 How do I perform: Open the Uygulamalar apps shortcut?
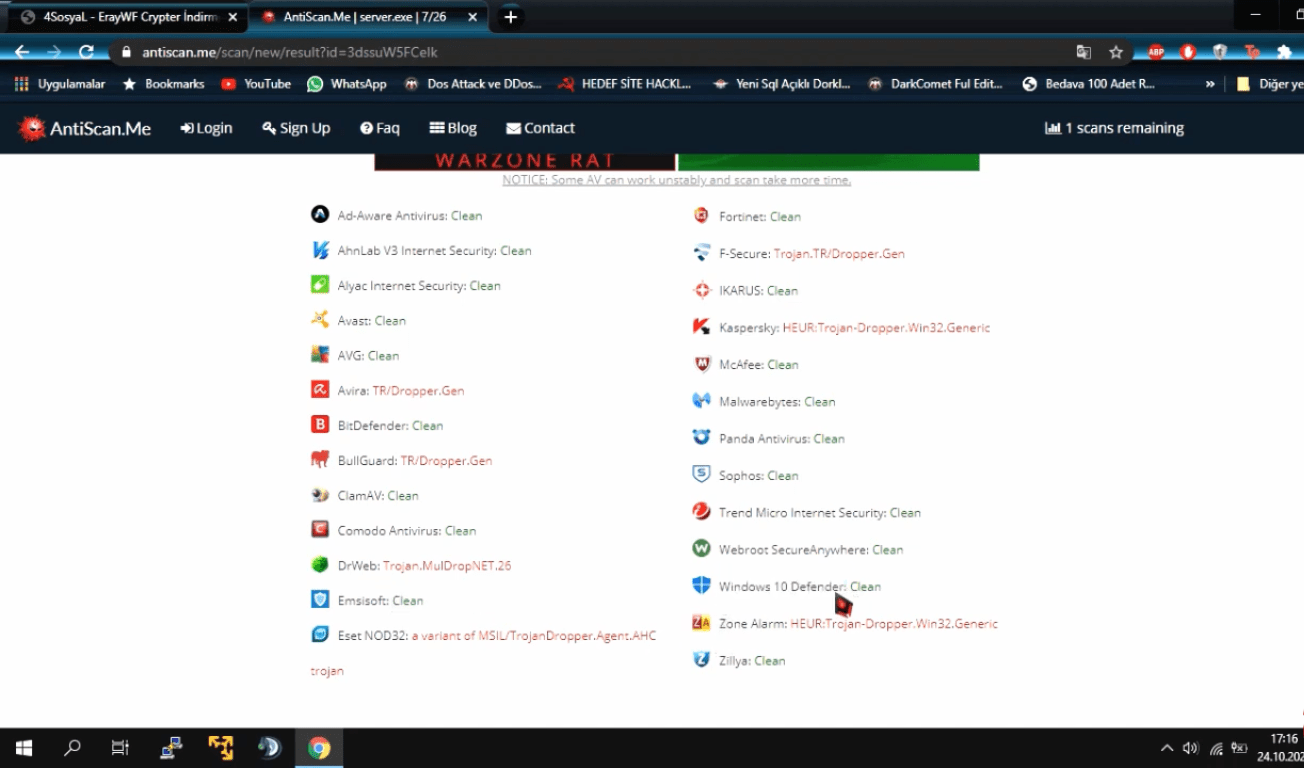60,84
